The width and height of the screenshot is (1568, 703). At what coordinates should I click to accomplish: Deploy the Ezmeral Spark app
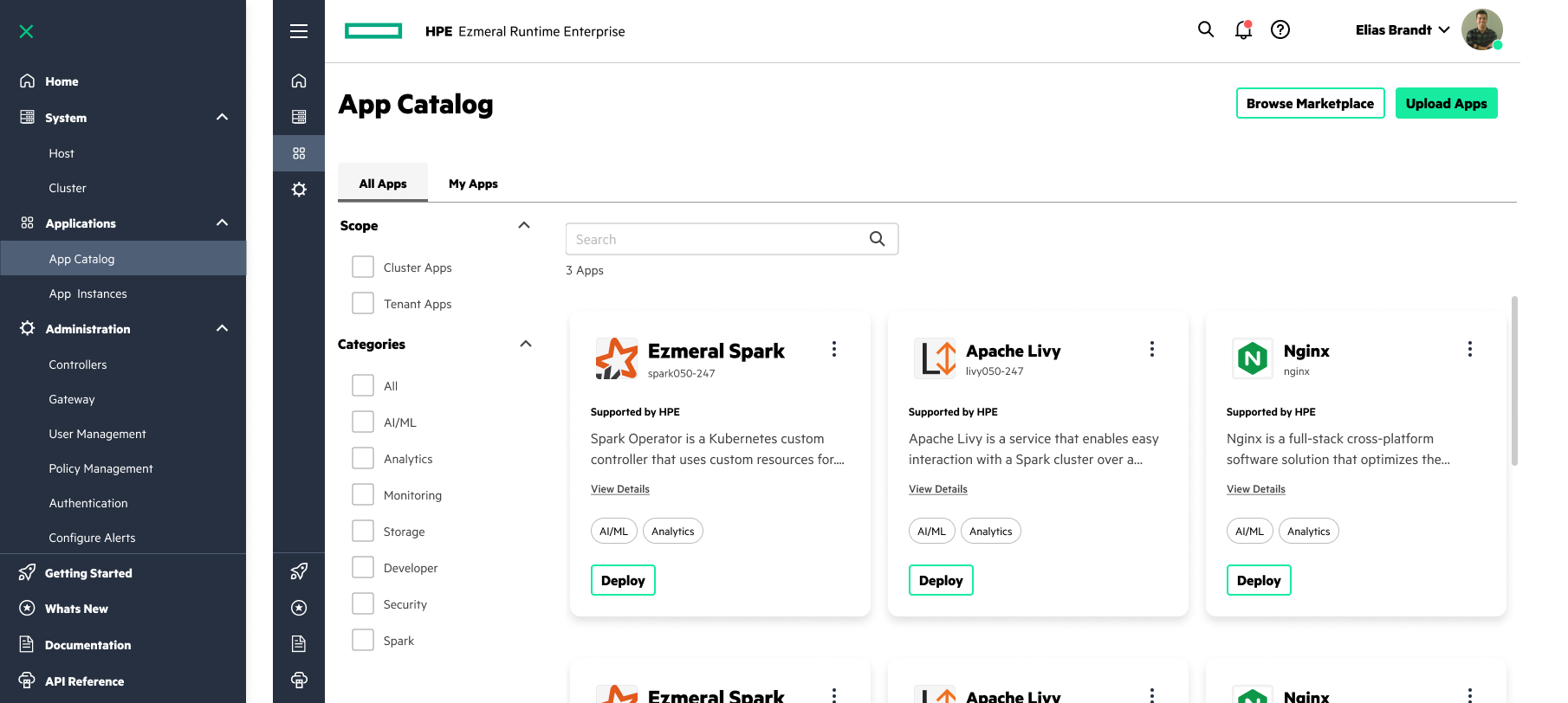point(623,580)
